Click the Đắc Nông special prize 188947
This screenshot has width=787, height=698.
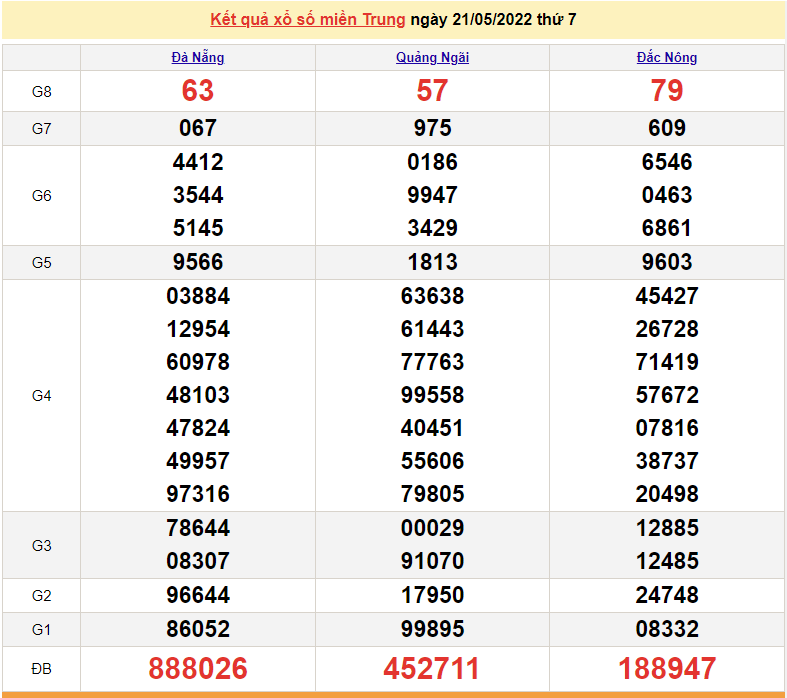tap(667, 668)
